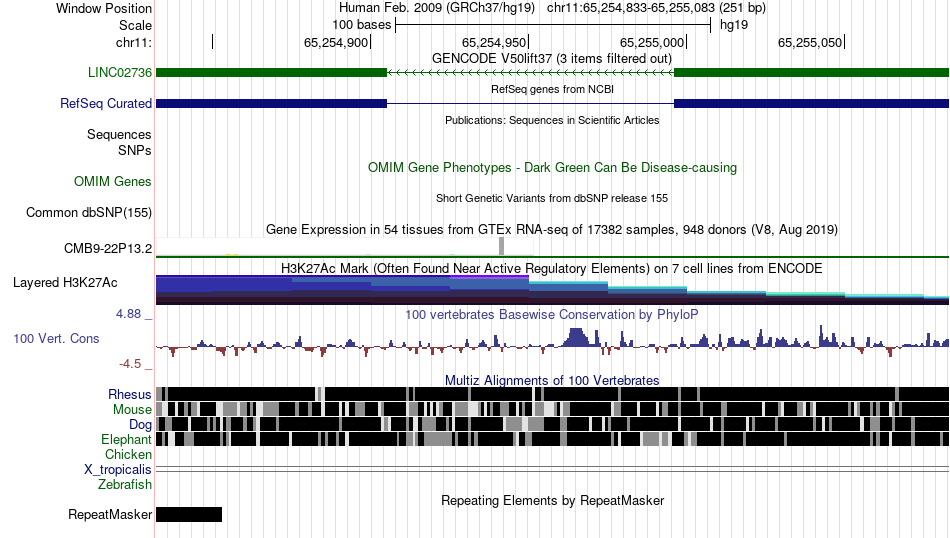Click the tall PhyloP conservation peak

576,337
